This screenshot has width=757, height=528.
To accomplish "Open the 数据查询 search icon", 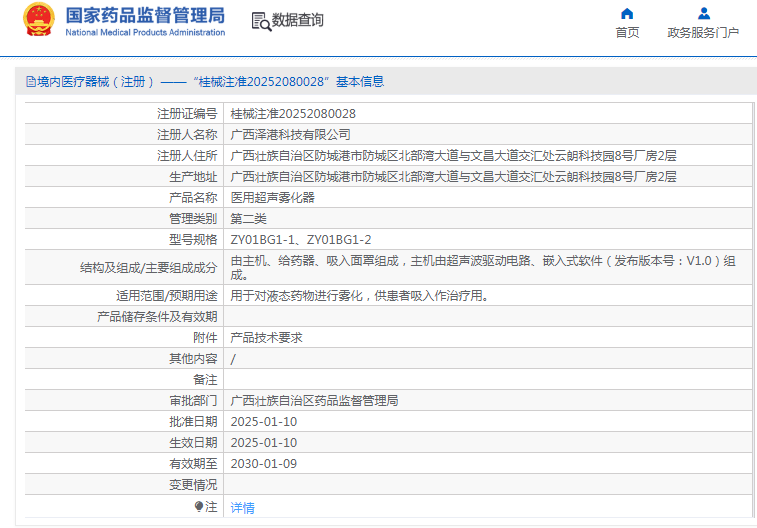I will pyautogui.click(x=261, y=21).
